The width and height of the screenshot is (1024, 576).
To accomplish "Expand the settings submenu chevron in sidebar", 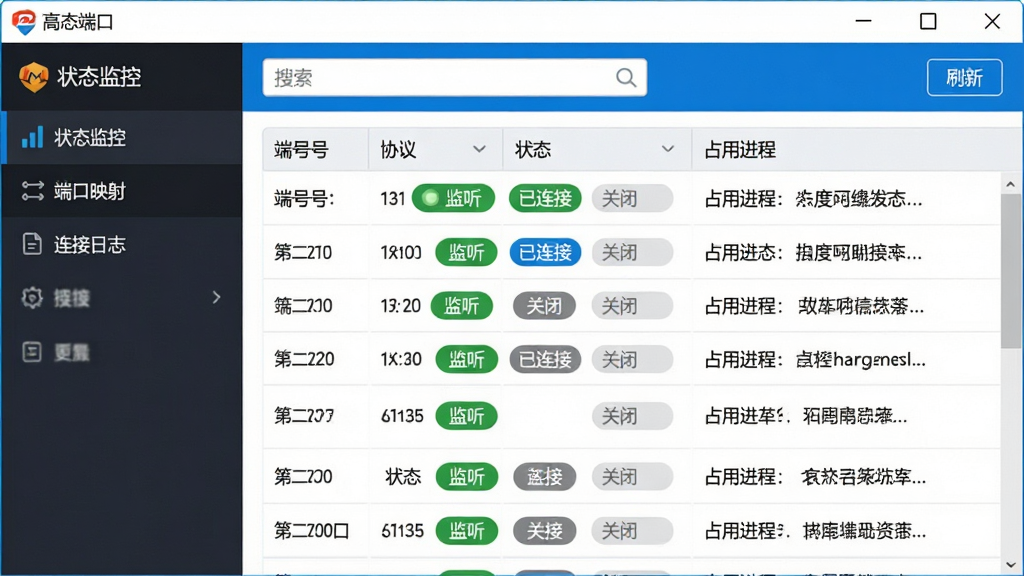I will pyautogui.click(x=216, y=298).
